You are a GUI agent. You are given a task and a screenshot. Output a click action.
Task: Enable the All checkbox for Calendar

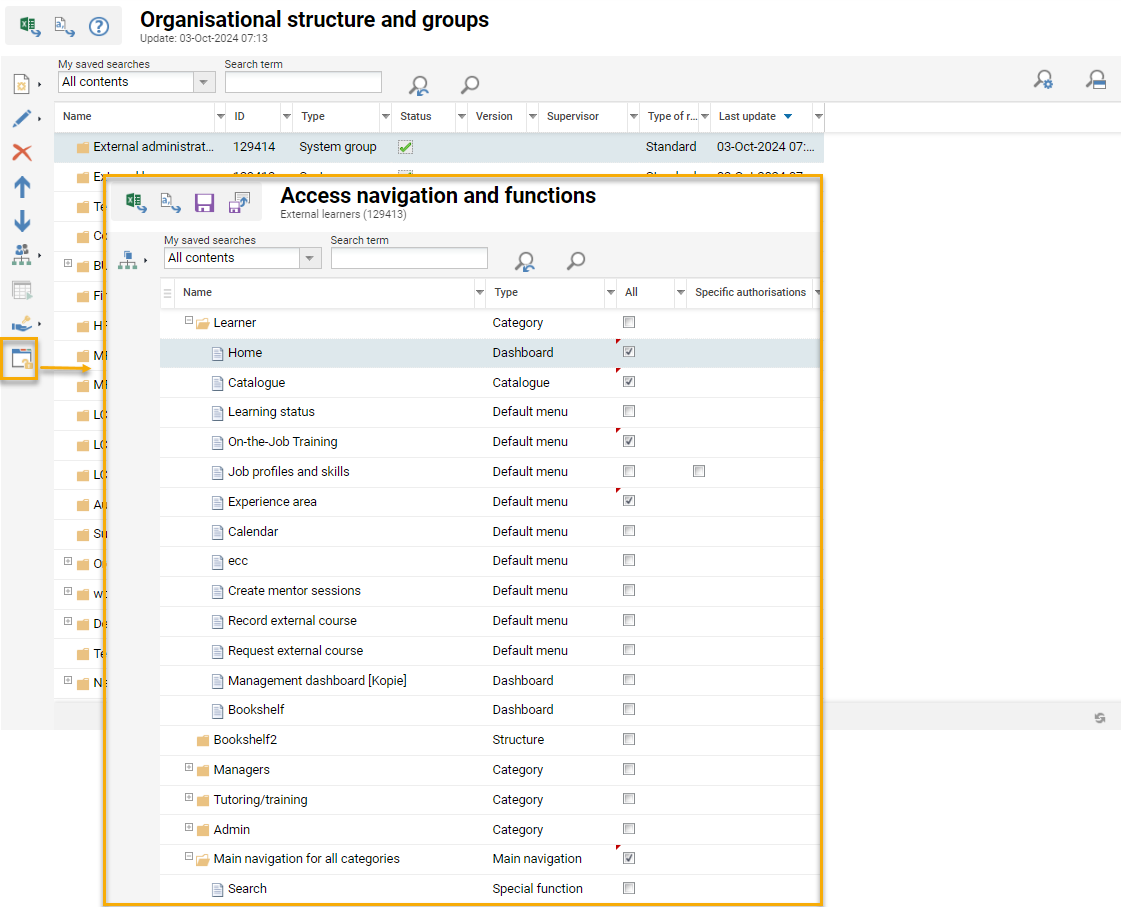pyautogui.click(x=628, y=531)
